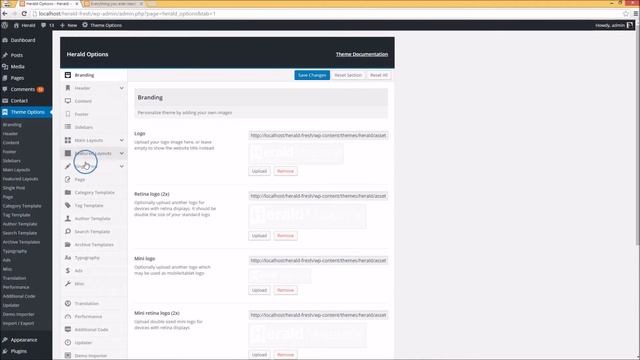Click the Additional Code icon
640x360 pixels.
point(68,329)
